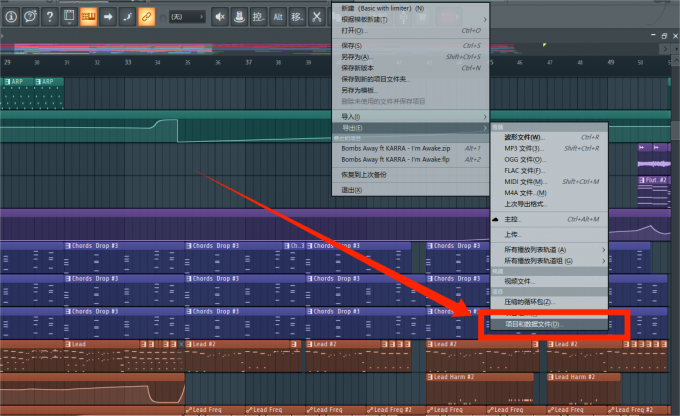The width and height of the screenshot is (680, 416).
Task: Click the info (i) toolbar icon
Action: (x=11, y=17)
